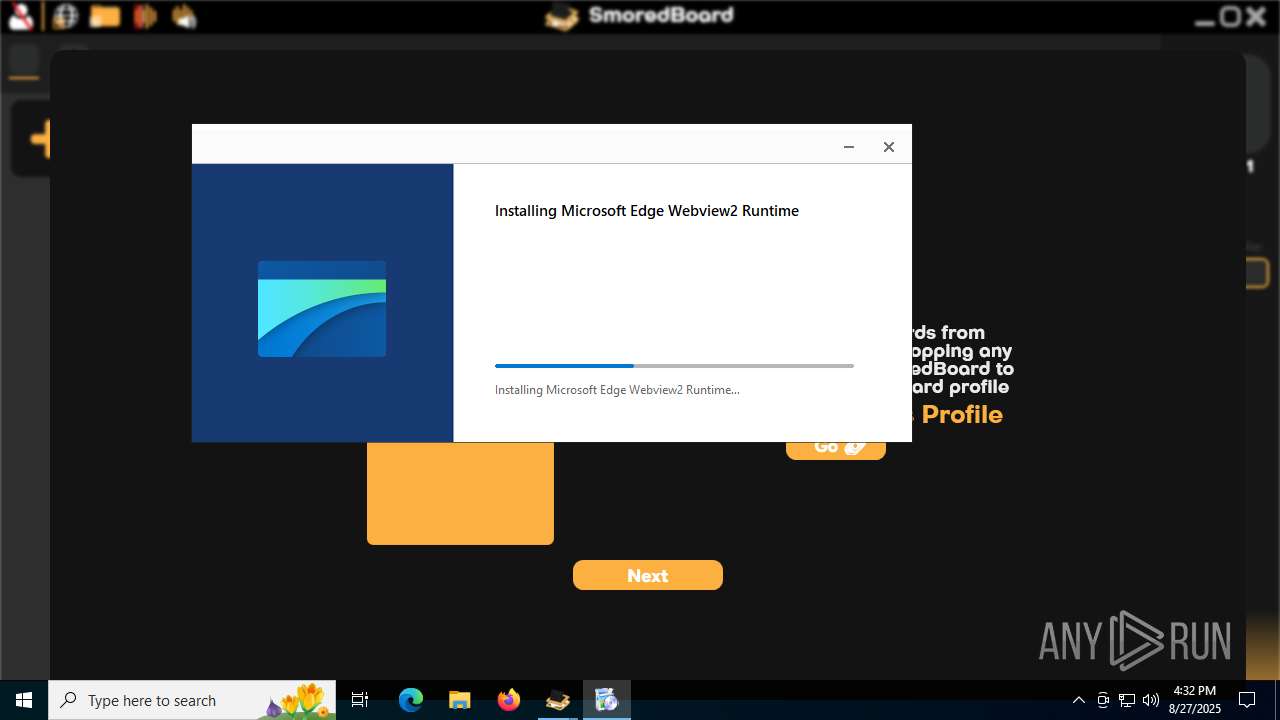This screenshot has width=1280, height=720.
Task: Click the 'Installing Microsoft Edge Webview2 Runtime...' status text
Action: click(x=617, y=390)
